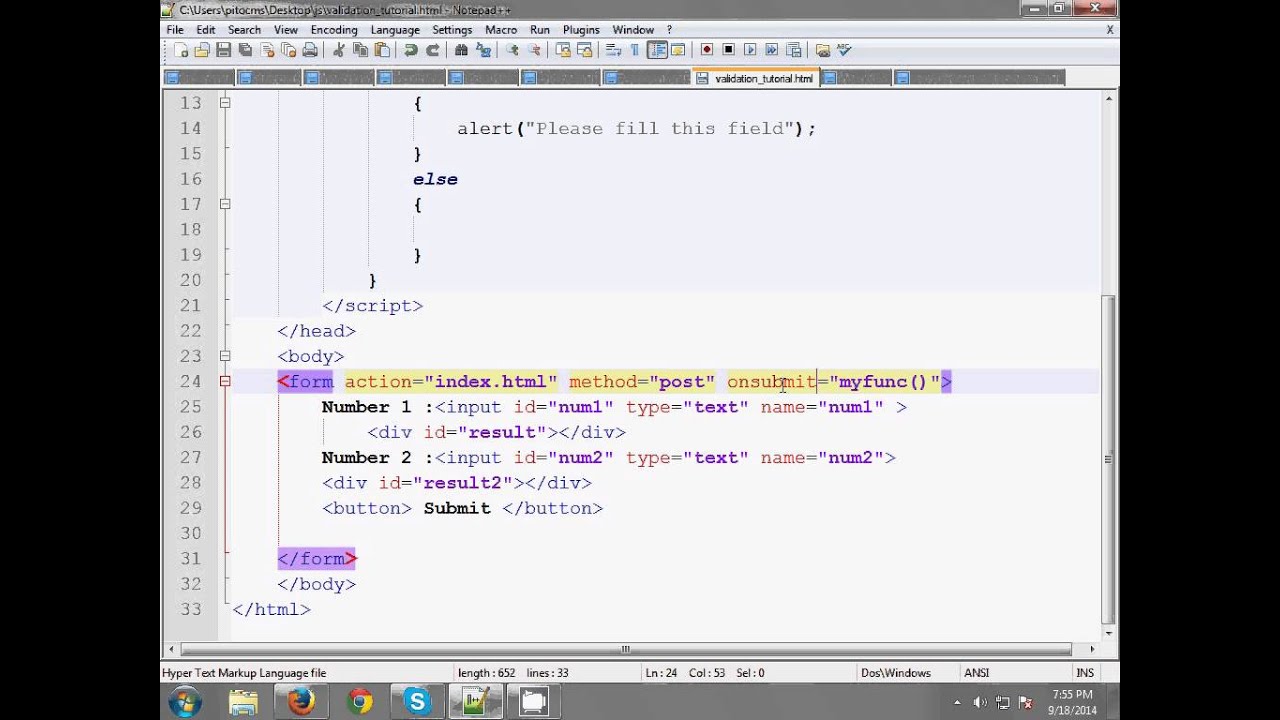Open the Macro menu
This screenshot has width=1280, height=720.
coord(501,30)
